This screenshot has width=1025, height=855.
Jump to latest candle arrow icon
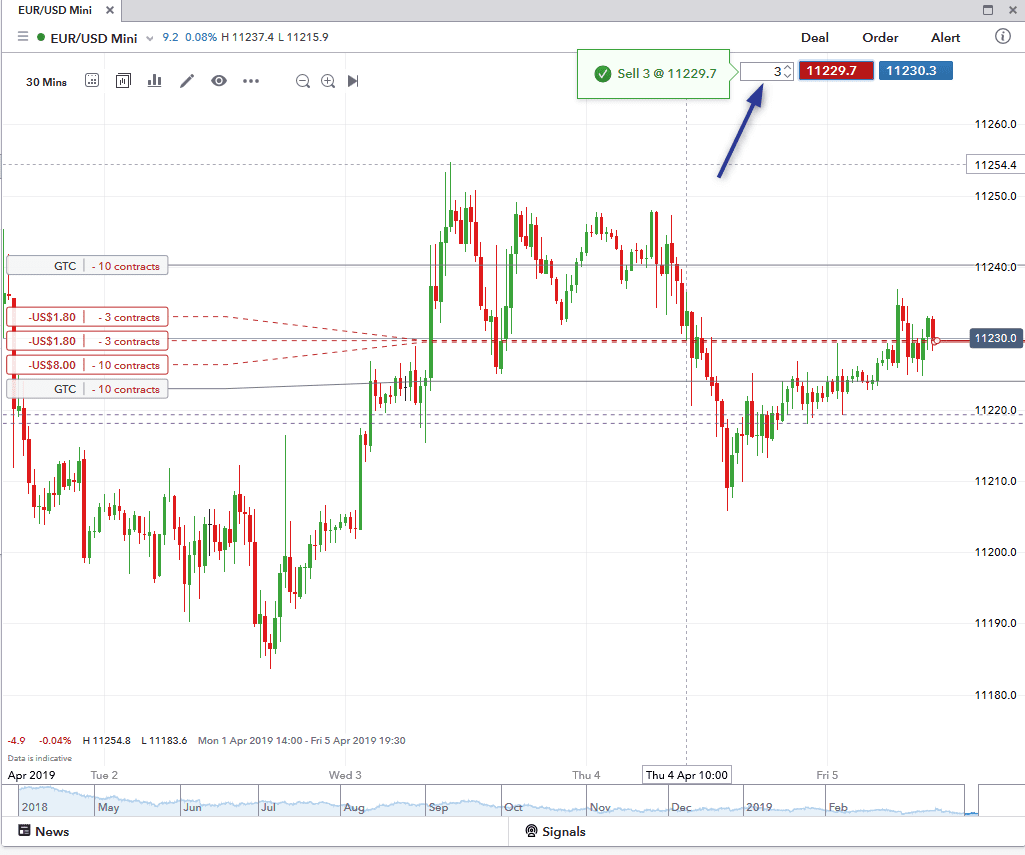click(x=353, y=81)
